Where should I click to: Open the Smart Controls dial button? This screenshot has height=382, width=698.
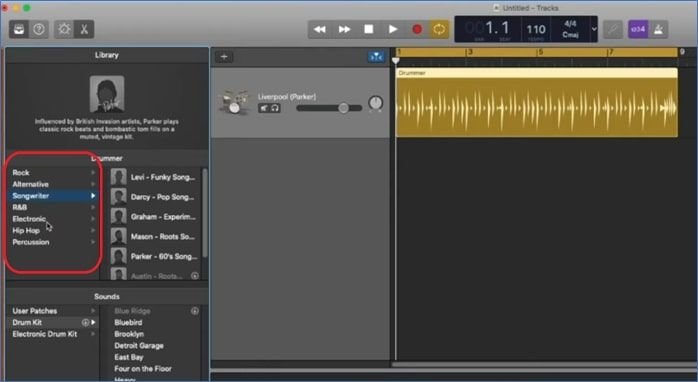tap(64, 29)
